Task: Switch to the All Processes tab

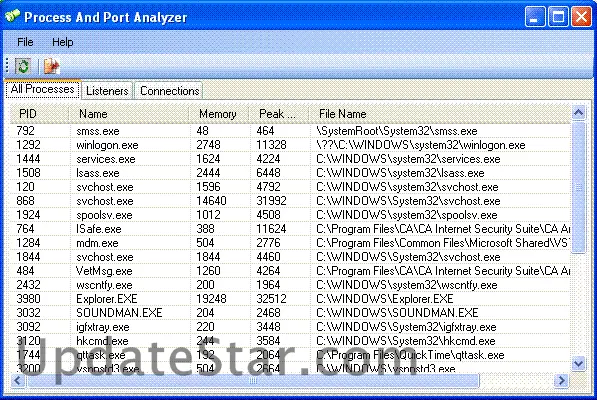Action: click(43, 89)
